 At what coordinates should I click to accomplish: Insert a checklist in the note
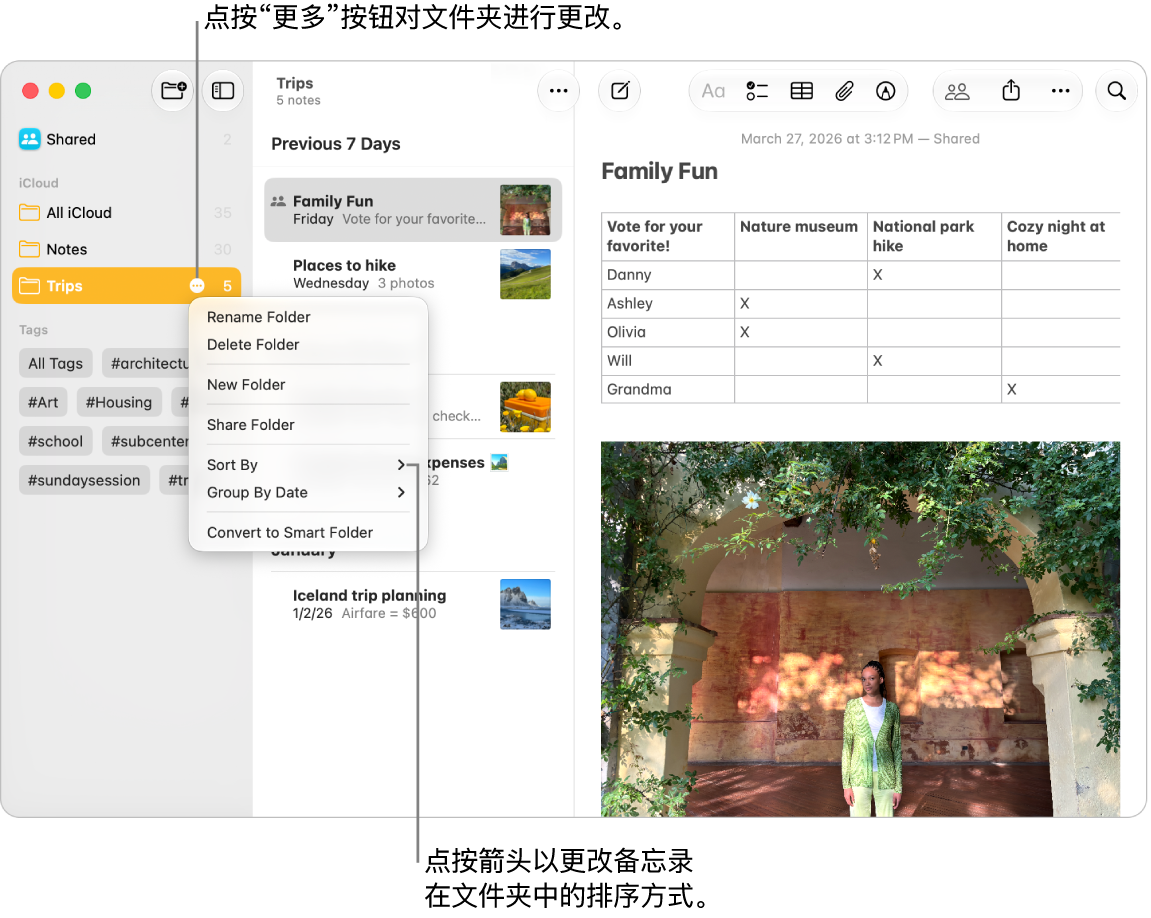757,91
